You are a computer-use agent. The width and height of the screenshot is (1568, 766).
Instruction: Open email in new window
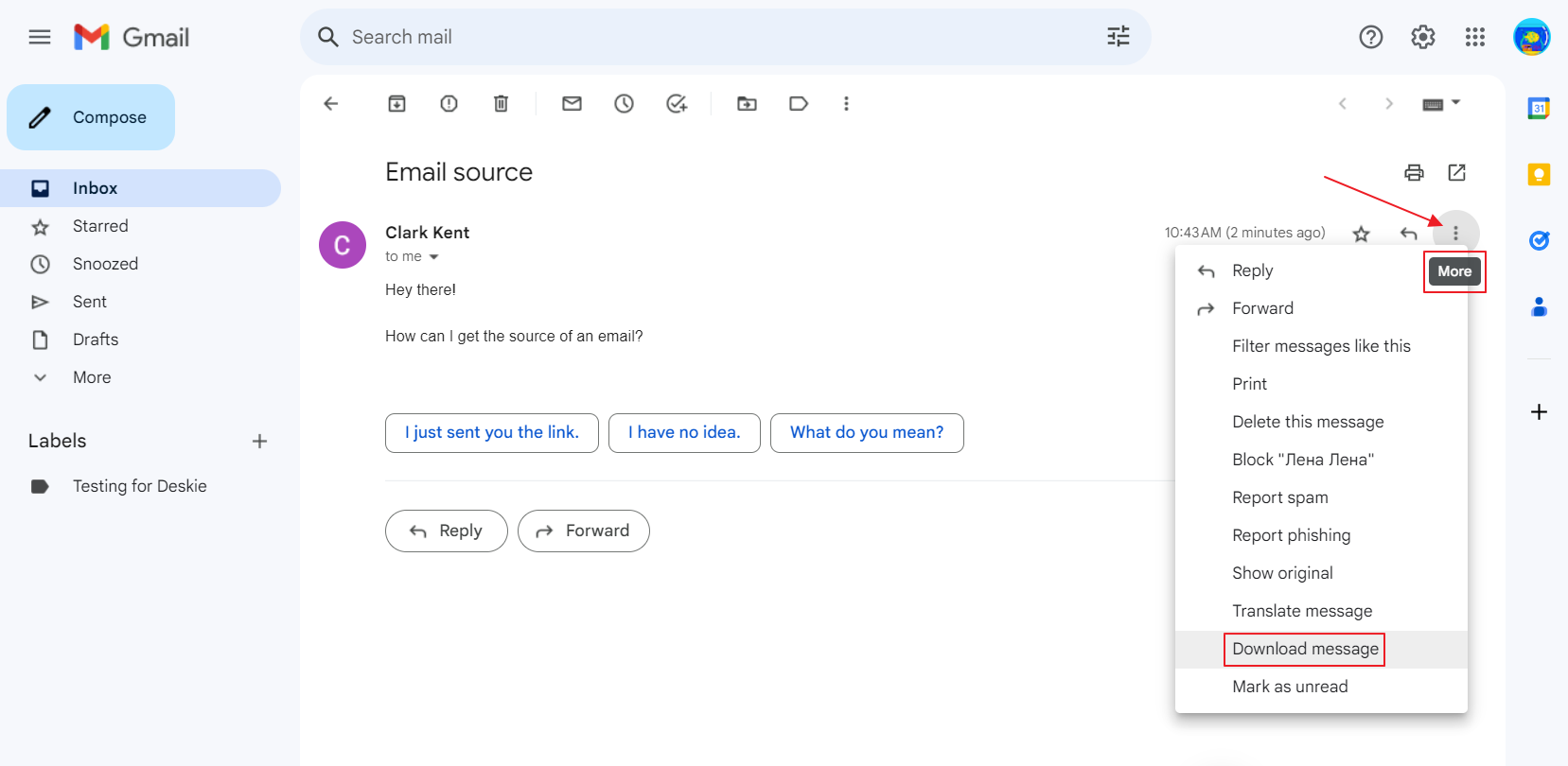coord(1456,172)
